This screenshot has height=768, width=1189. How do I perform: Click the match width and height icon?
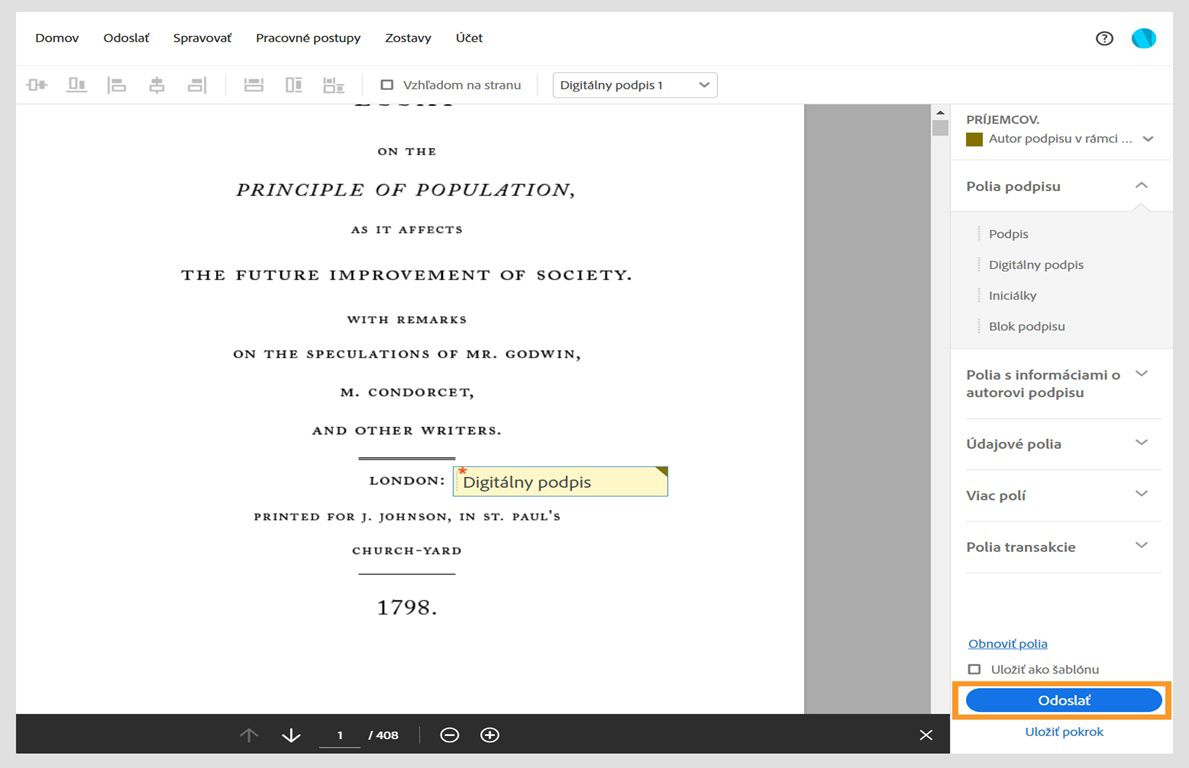(334, 85)
